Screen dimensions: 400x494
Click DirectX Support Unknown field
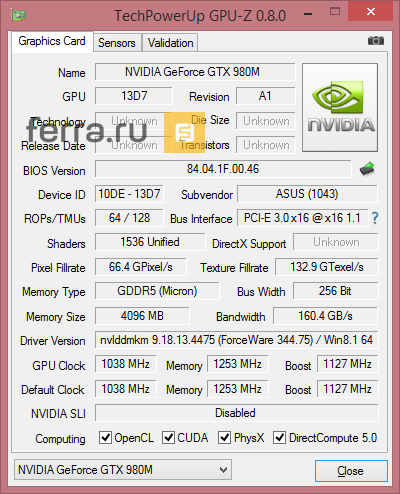pos(336,242)
